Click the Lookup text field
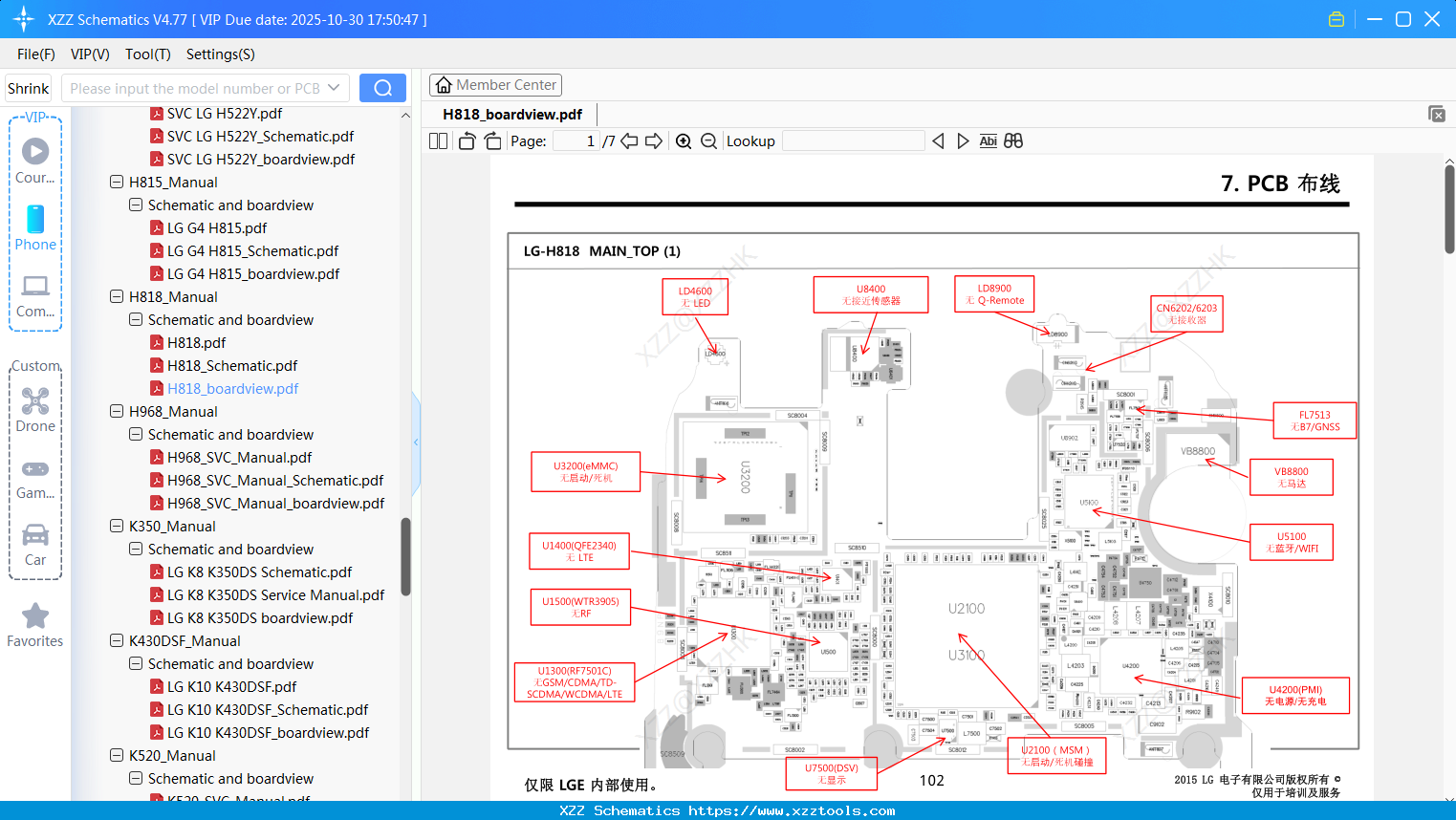This screenshot has width=1456, height=820. 854,141
